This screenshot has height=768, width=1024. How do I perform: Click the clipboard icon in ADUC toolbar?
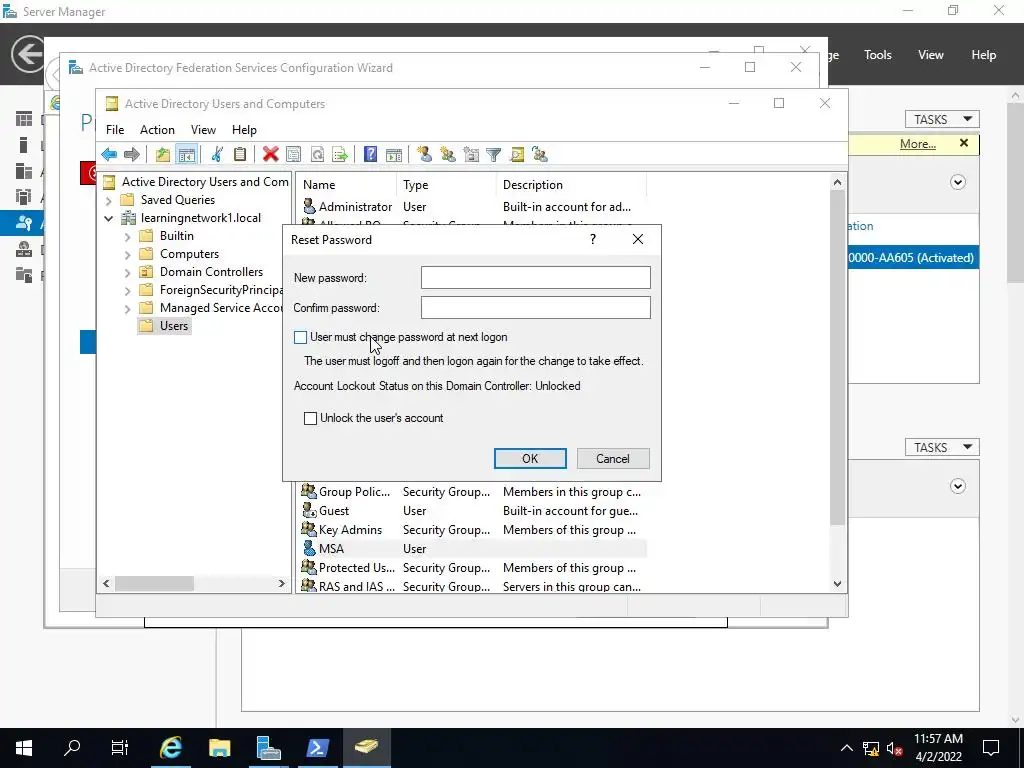click(x=240, y=155)
